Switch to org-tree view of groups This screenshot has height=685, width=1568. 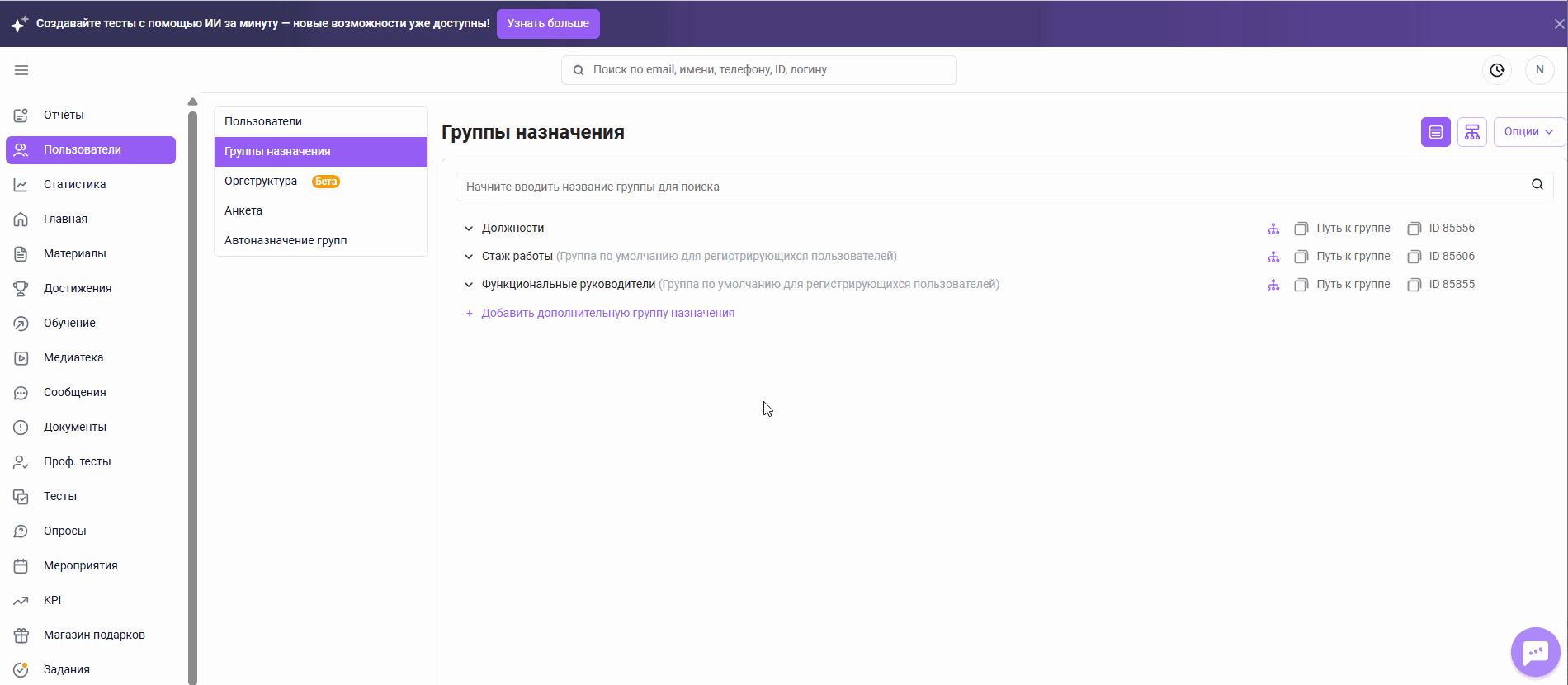click(1472, 132)
